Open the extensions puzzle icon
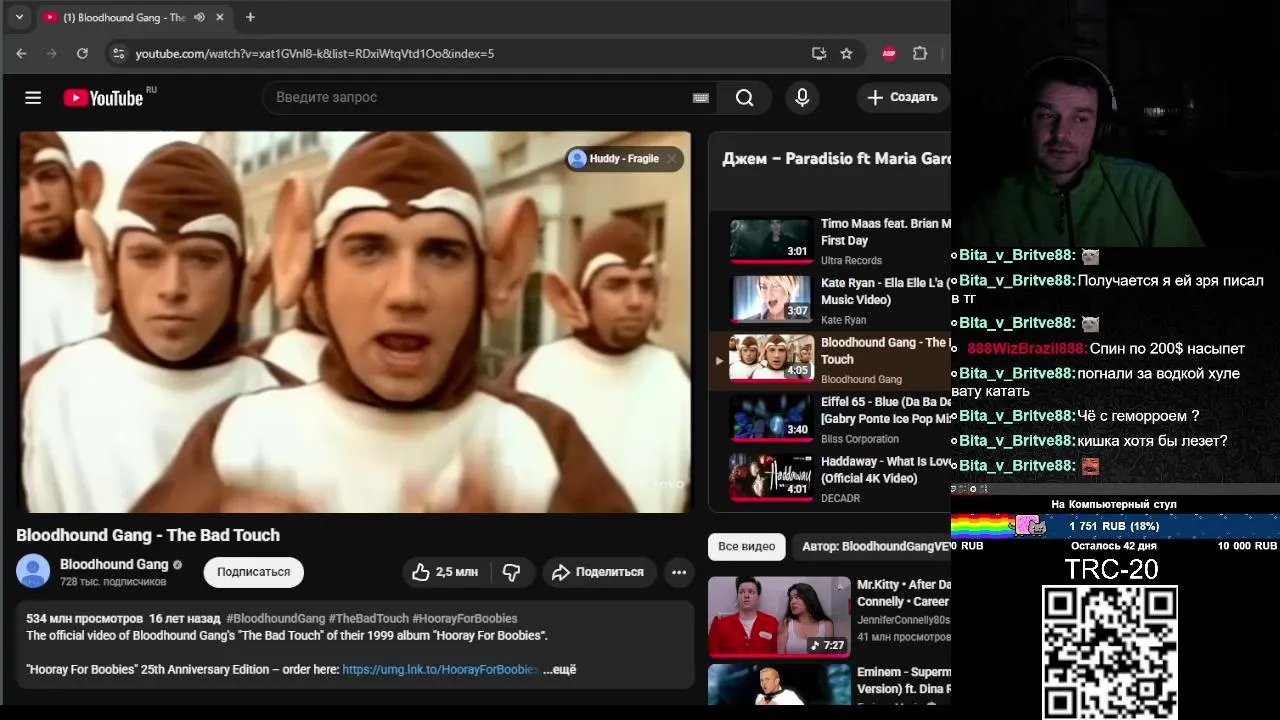The image size is (1280, 720). (920, 53)
